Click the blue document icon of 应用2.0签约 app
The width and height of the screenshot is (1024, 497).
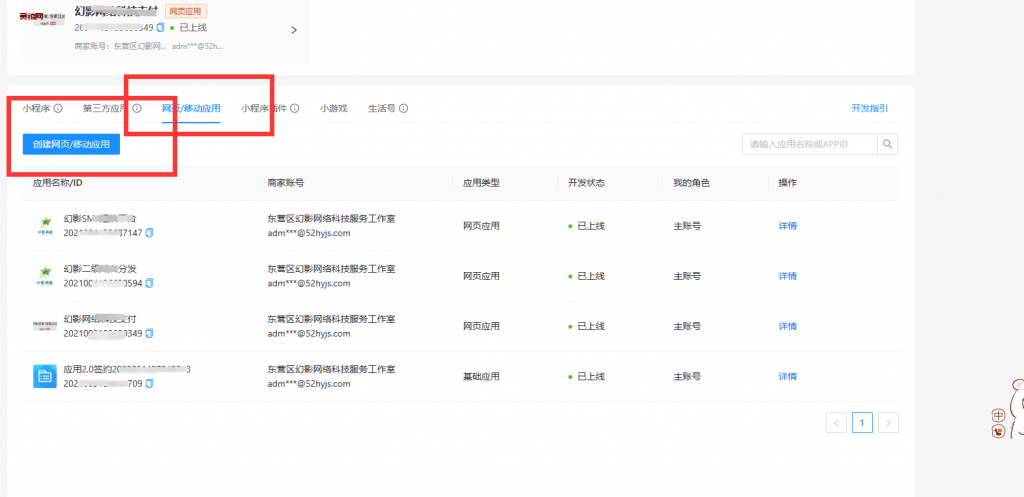tap(45, 376)
